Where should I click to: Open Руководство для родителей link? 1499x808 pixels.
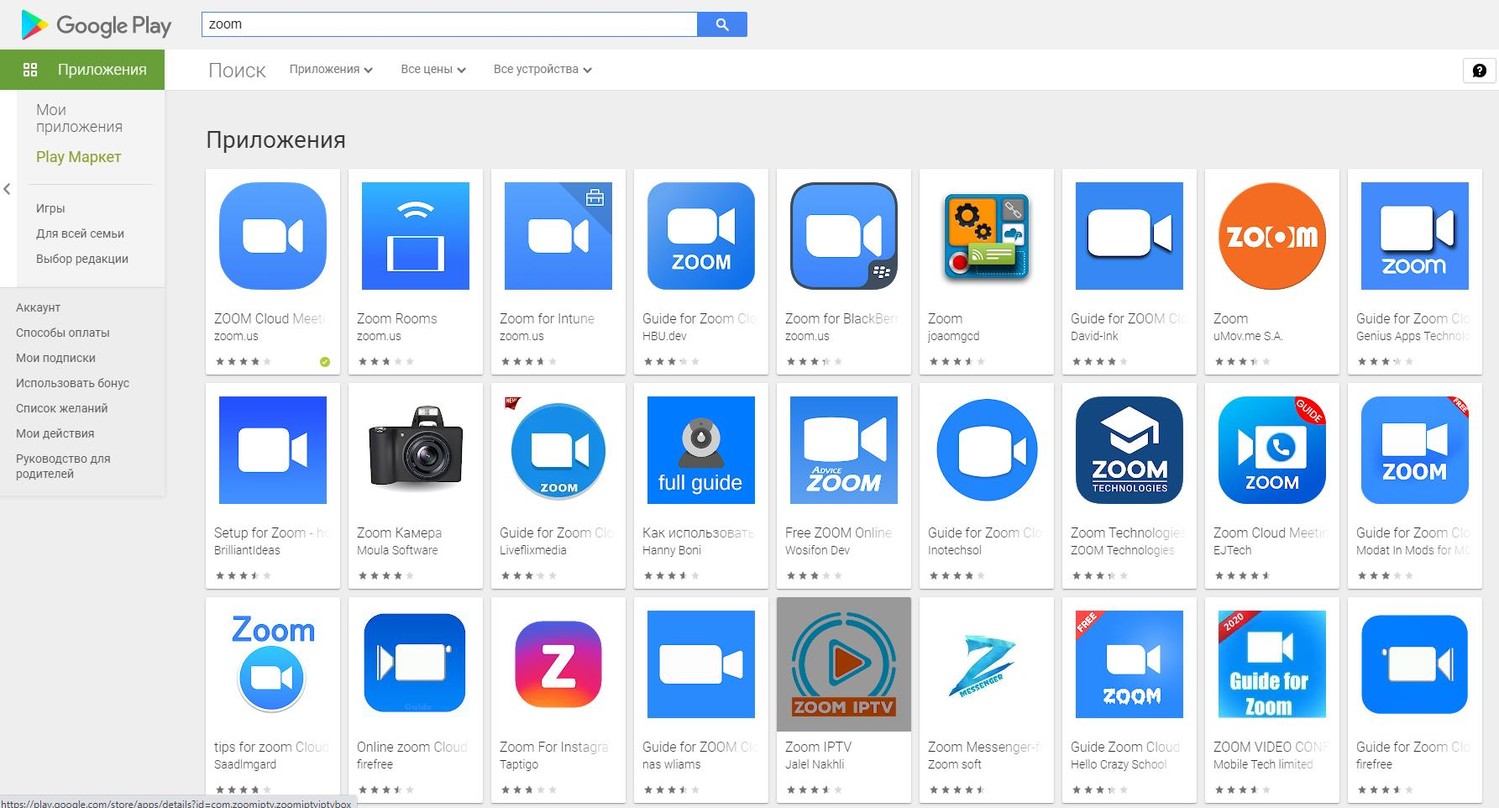click(x=63, y=466)
